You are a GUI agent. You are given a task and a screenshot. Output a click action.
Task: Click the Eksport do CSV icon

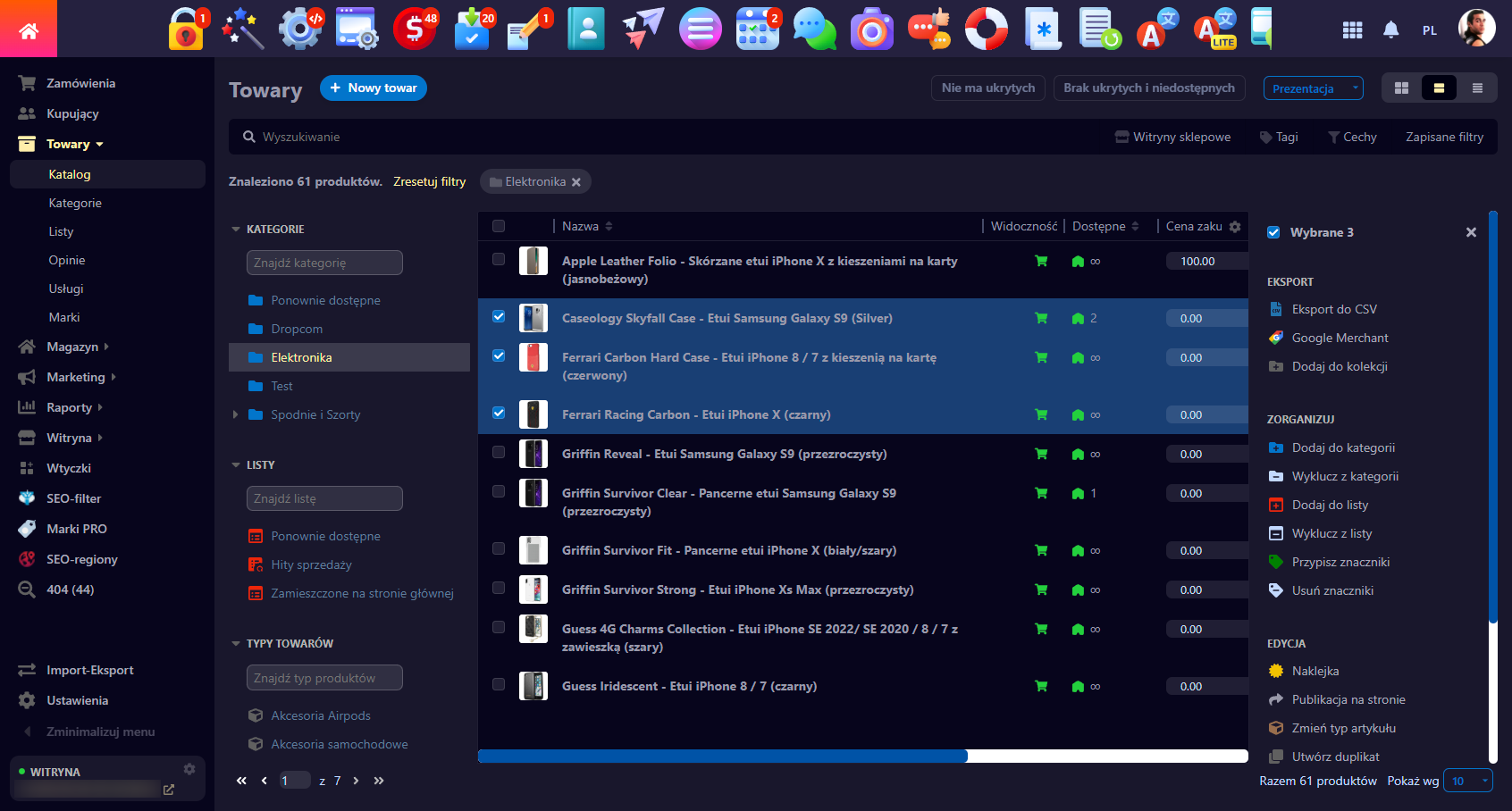(1276, 309)
